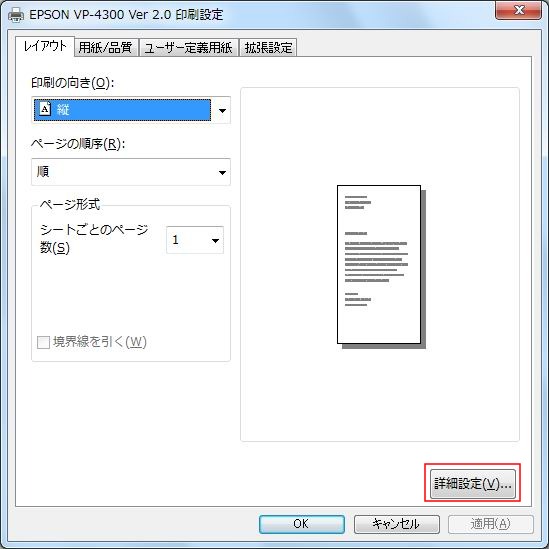The height and width of the screenshot is (549, 549).
Task: Click the portrait page icon in orientation box
Action: pos(45,109)
